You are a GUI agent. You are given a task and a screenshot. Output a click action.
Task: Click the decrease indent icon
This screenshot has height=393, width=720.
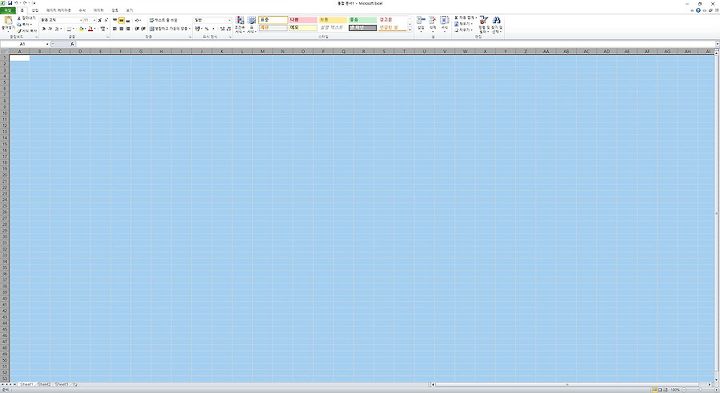tap(137, 28)
